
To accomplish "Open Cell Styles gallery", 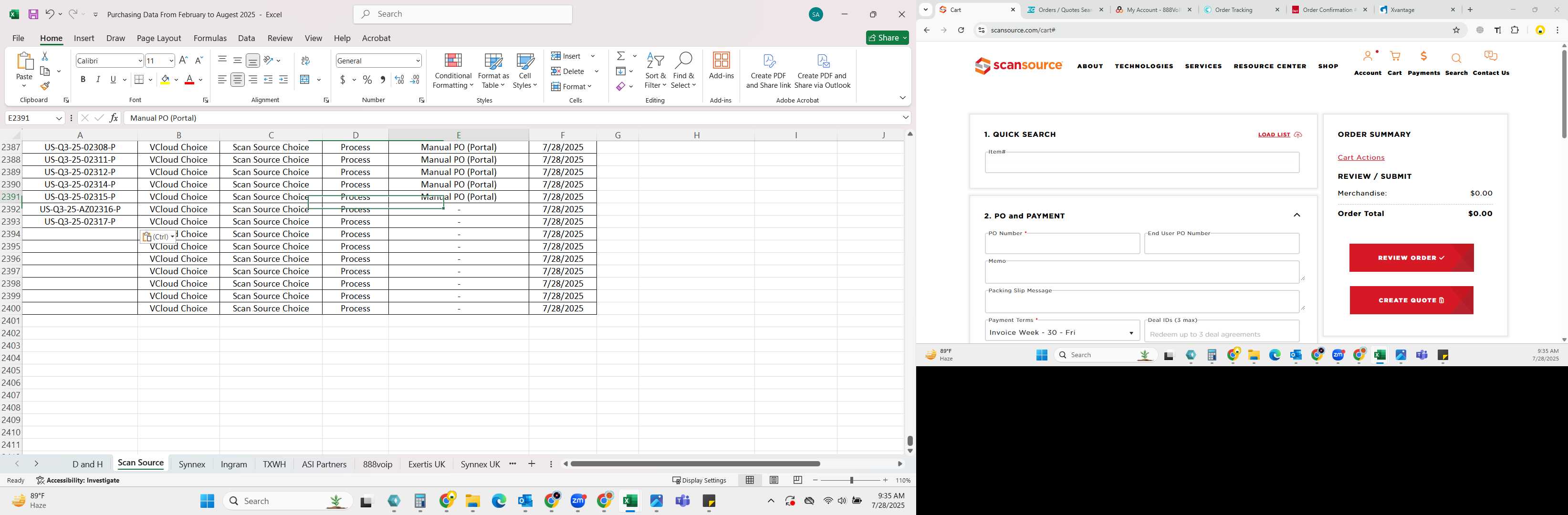I will 525,71.
